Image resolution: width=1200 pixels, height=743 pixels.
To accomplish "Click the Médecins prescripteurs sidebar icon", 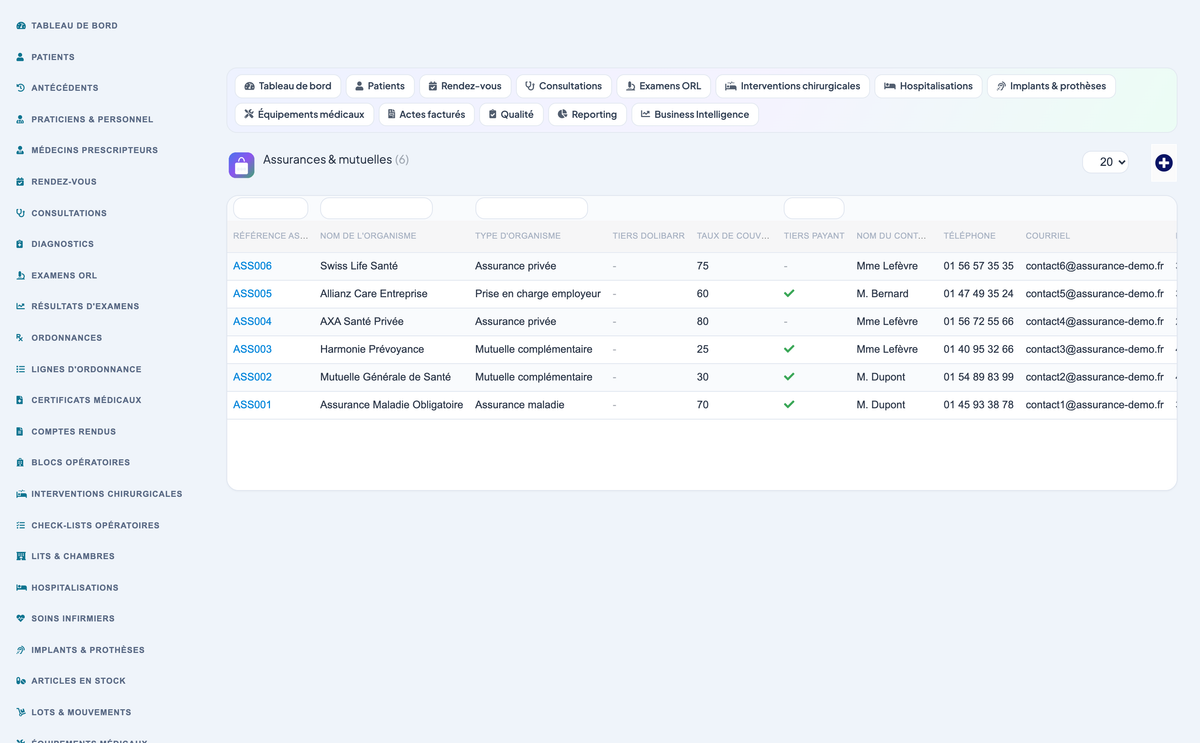I will 21,150.
